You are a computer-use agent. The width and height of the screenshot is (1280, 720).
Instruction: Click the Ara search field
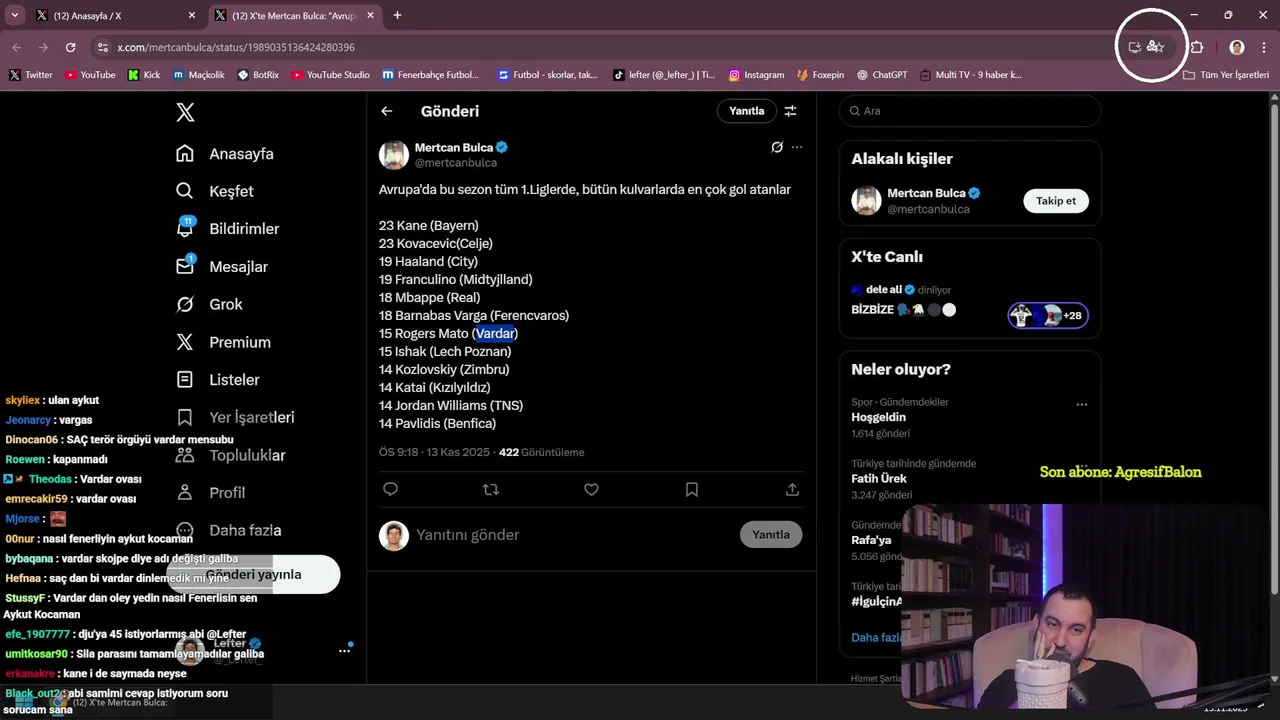[x=970, y=111]
